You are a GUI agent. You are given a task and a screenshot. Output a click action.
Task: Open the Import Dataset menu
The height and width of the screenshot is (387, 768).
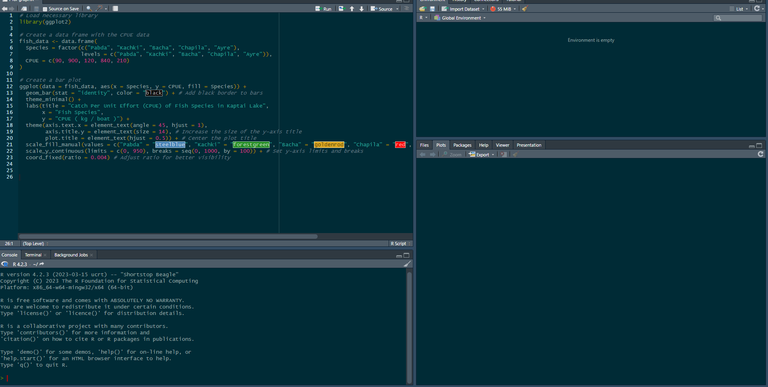(x=463, y=9)
